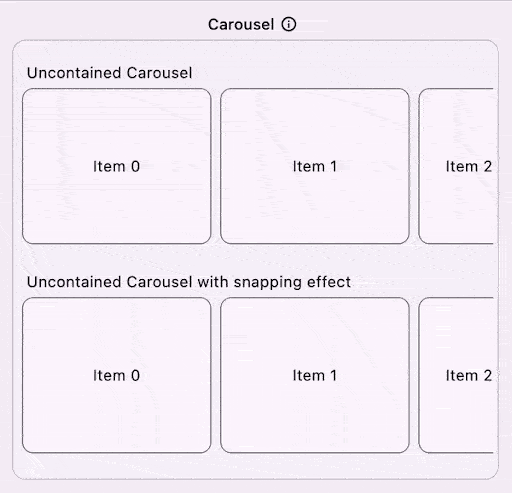Select Item 1 card in snapping carousel
This screenshot has height=493, width=512.
click(x=315, y=375)
